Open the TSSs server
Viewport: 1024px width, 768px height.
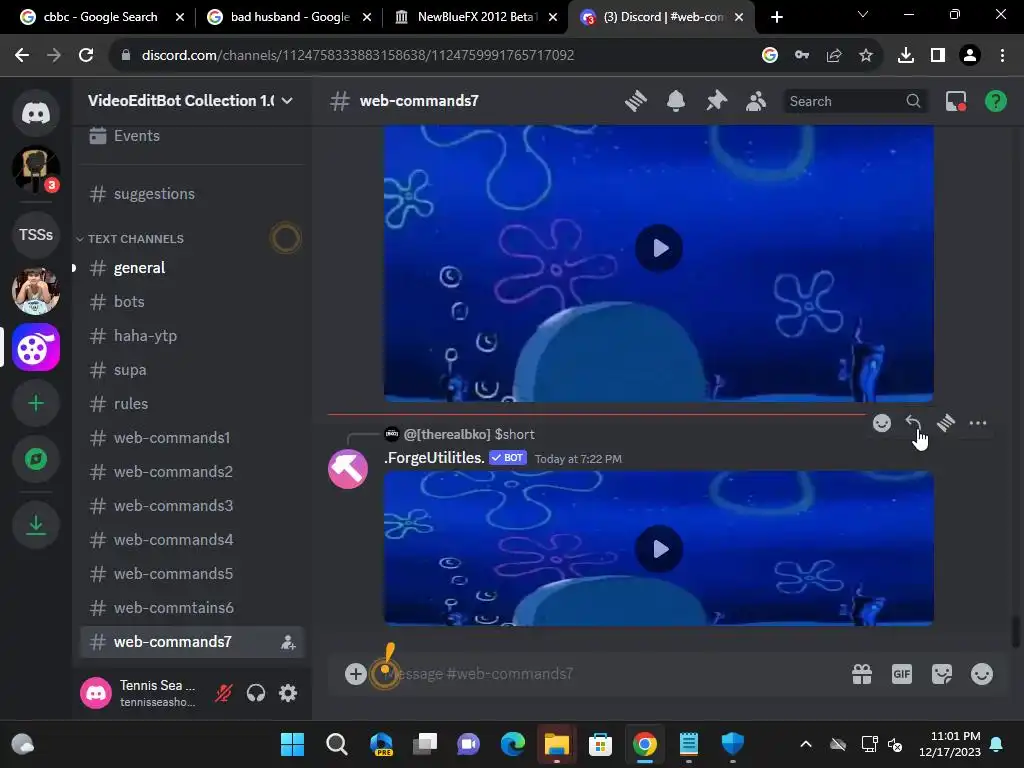click(x=36, y=234)
